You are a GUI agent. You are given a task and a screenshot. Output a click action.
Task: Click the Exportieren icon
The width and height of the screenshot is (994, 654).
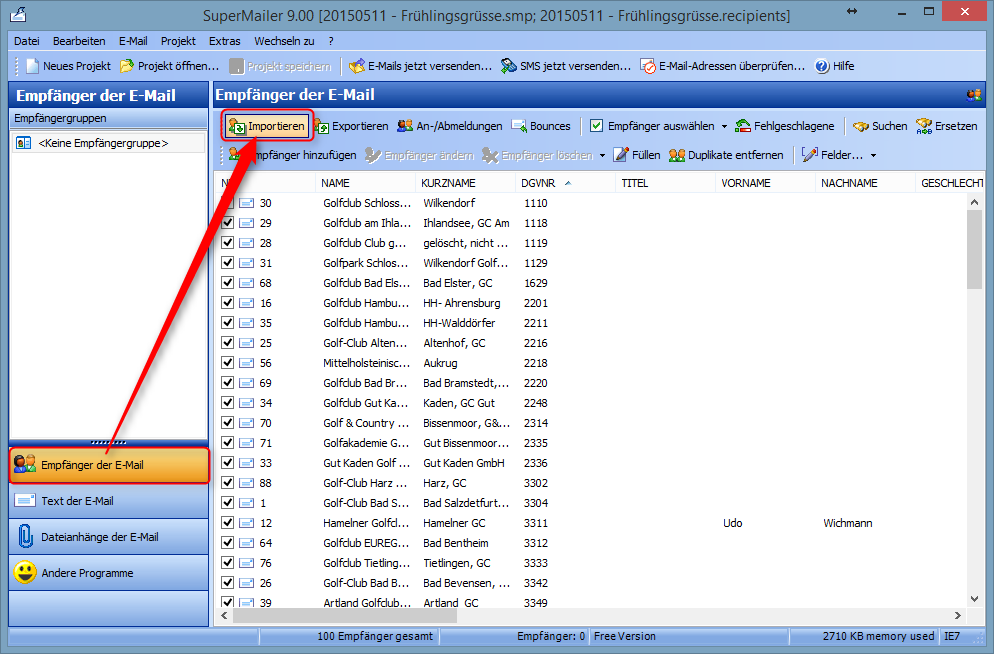(323, 127)
